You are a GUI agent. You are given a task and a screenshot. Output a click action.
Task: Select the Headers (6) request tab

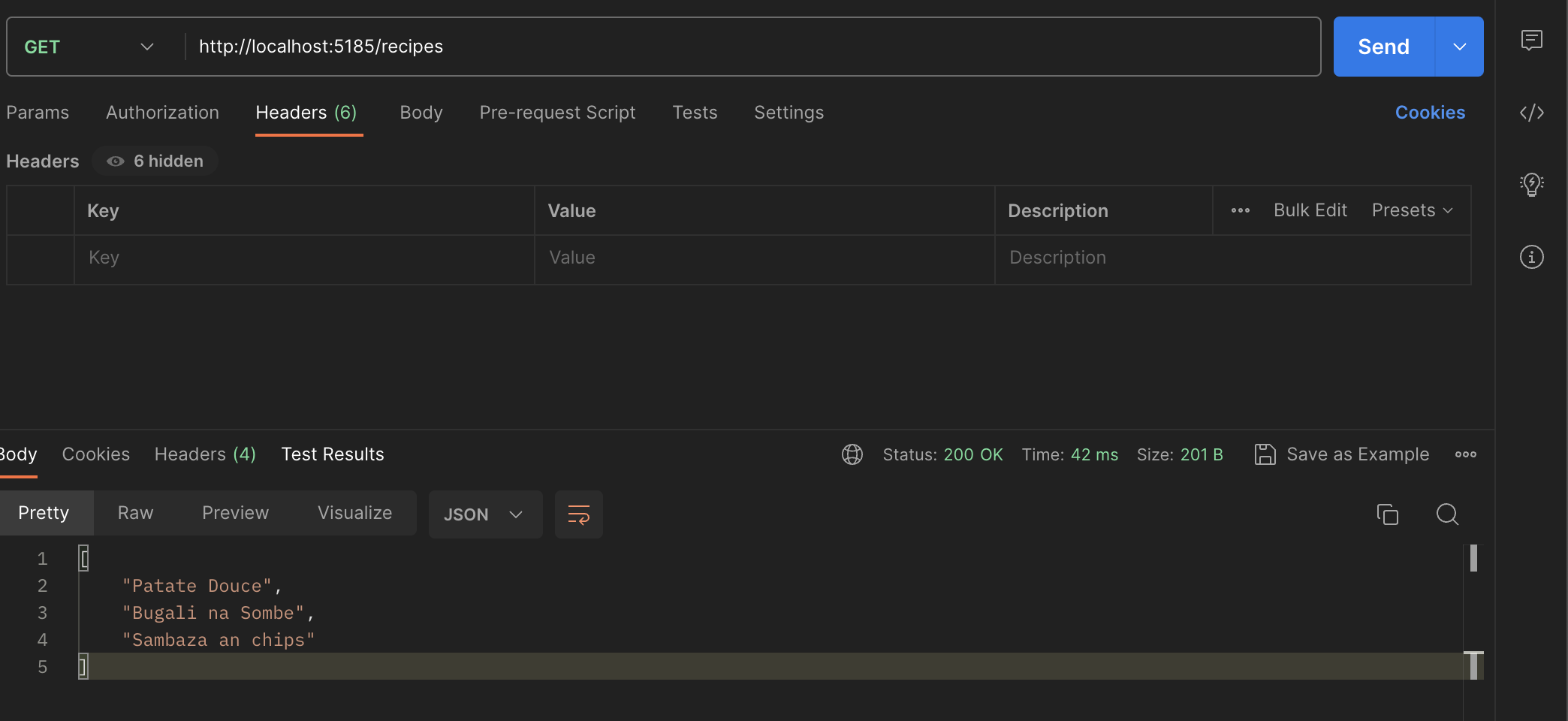(306, 113)
